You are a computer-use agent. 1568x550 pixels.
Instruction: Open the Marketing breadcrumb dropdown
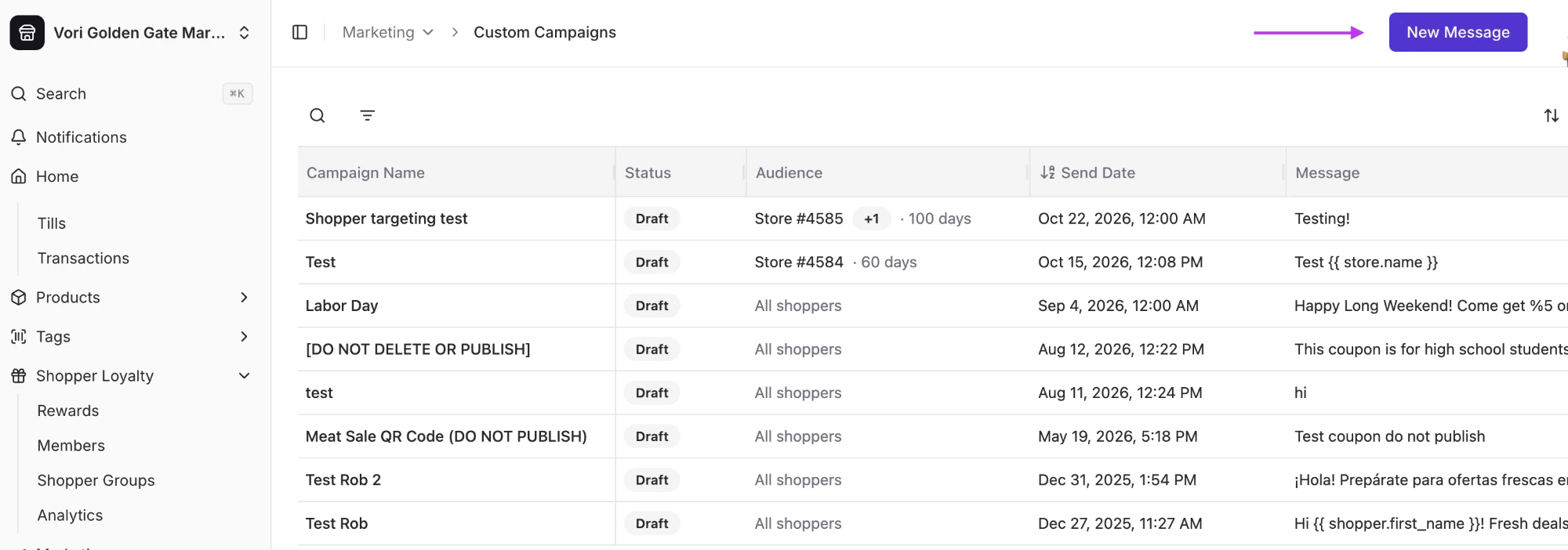[387, 32]
